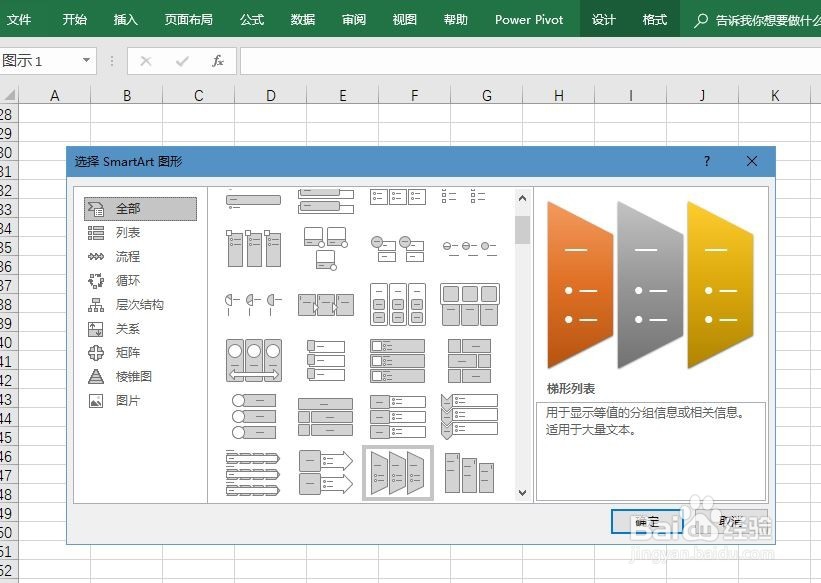Switch to the 格式 contextual tab
The image size is (821, 583).
[x=654, y=19]
